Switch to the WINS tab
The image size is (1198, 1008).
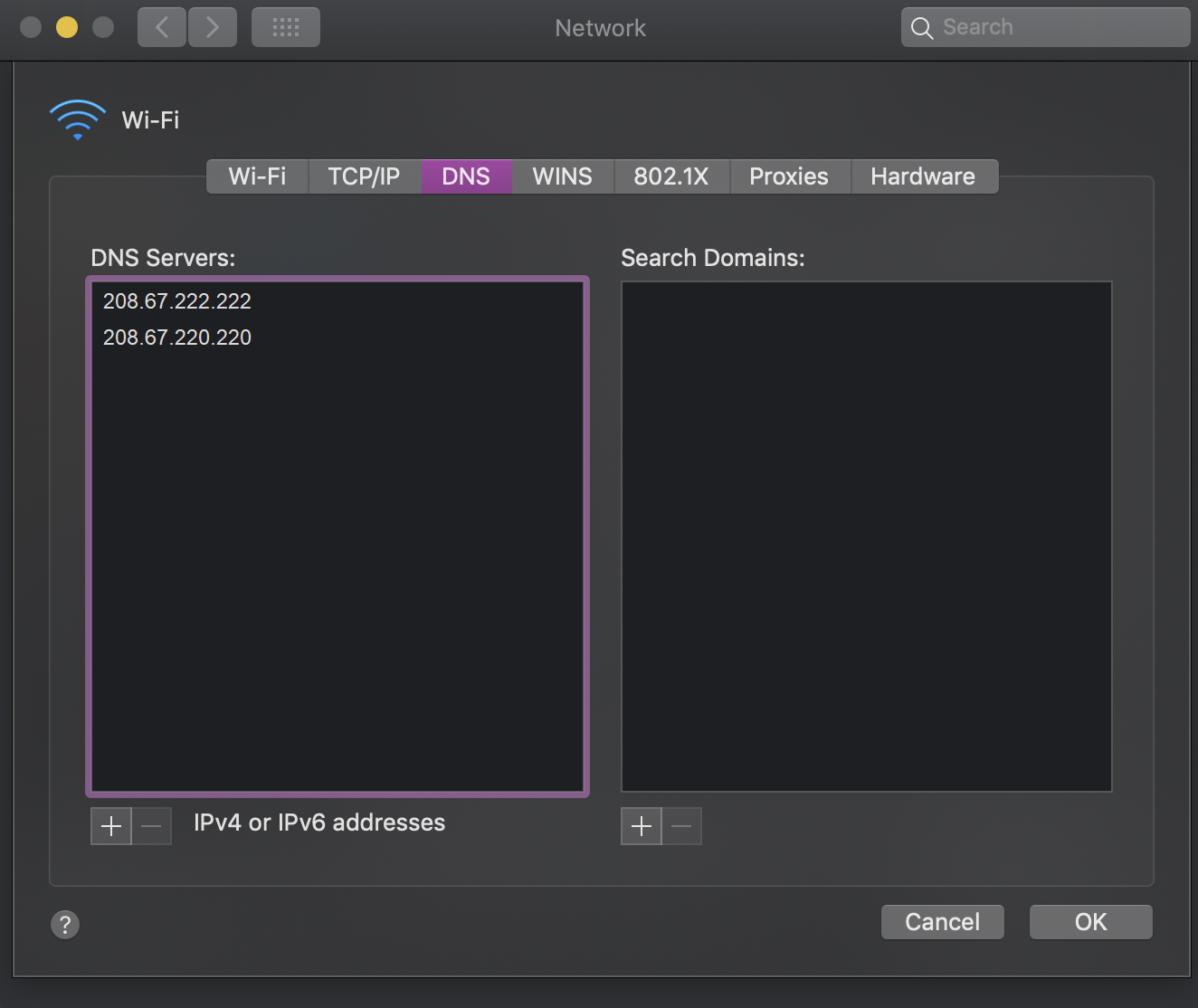(563, 176)
